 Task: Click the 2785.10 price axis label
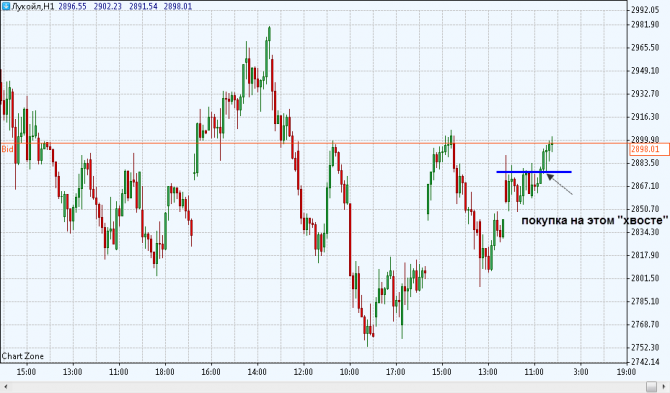point(645,301)
